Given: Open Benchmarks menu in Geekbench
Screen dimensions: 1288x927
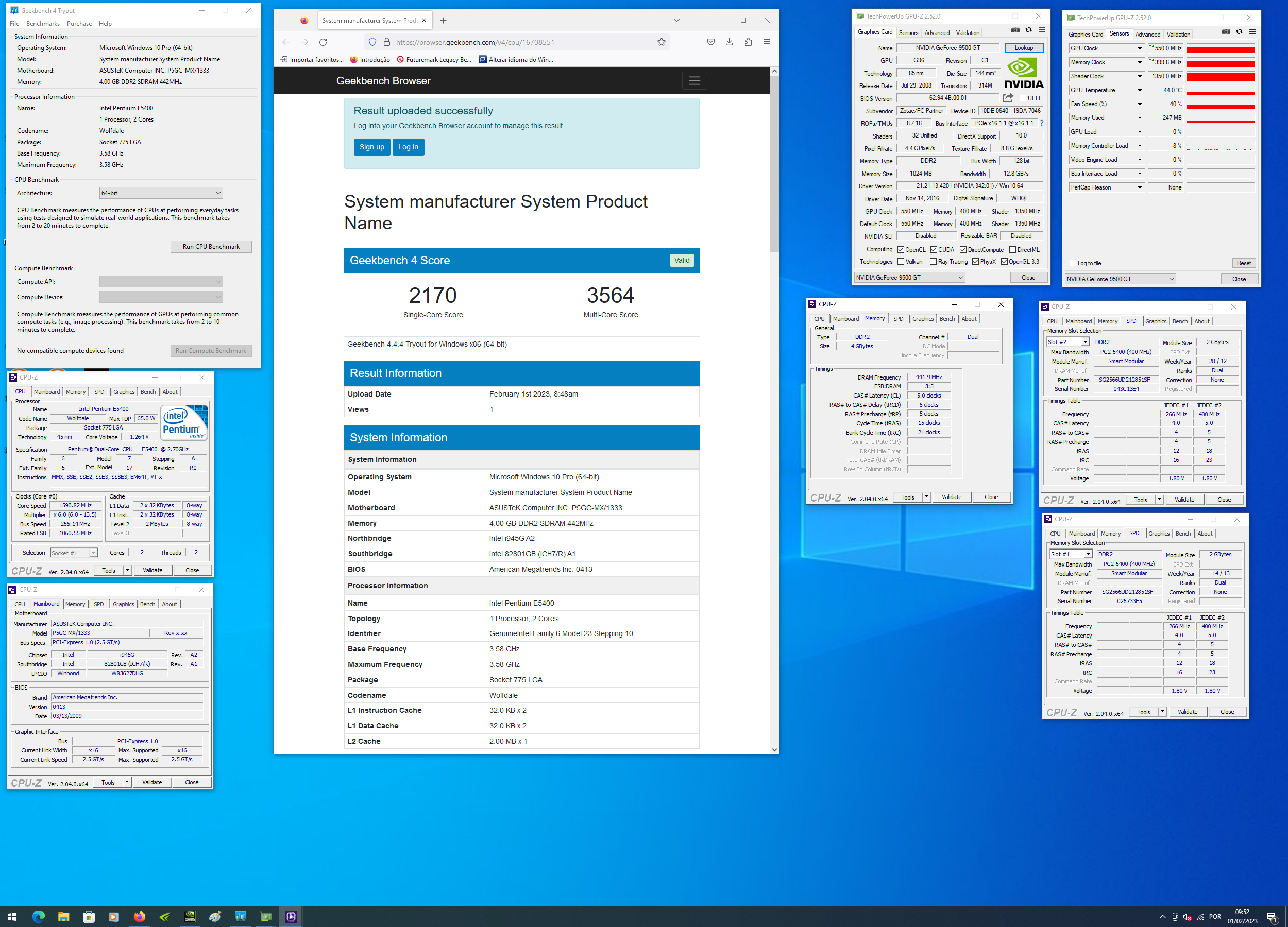Looking at the screenshot, I should click(43, 24).
